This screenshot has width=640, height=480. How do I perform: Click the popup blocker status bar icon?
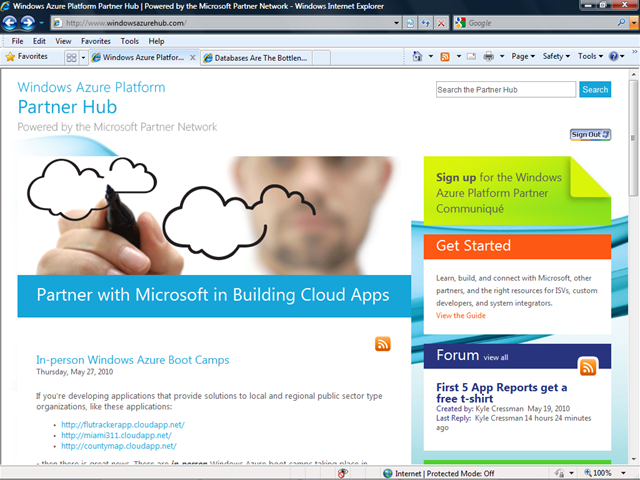pyautogui.click(x=343, y=473)
